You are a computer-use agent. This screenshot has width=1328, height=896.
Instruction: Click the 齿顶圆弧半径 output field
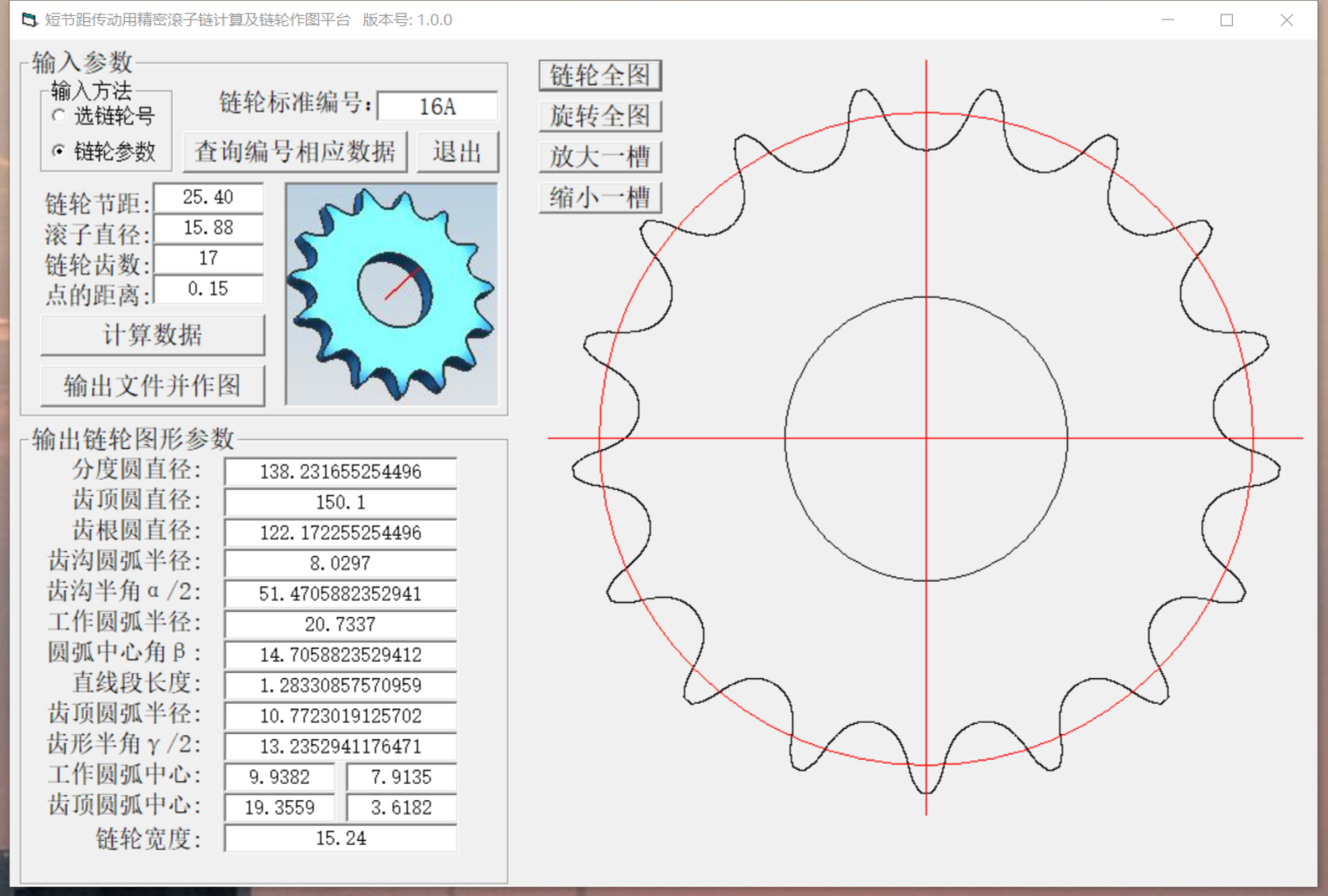click(340, 715)
